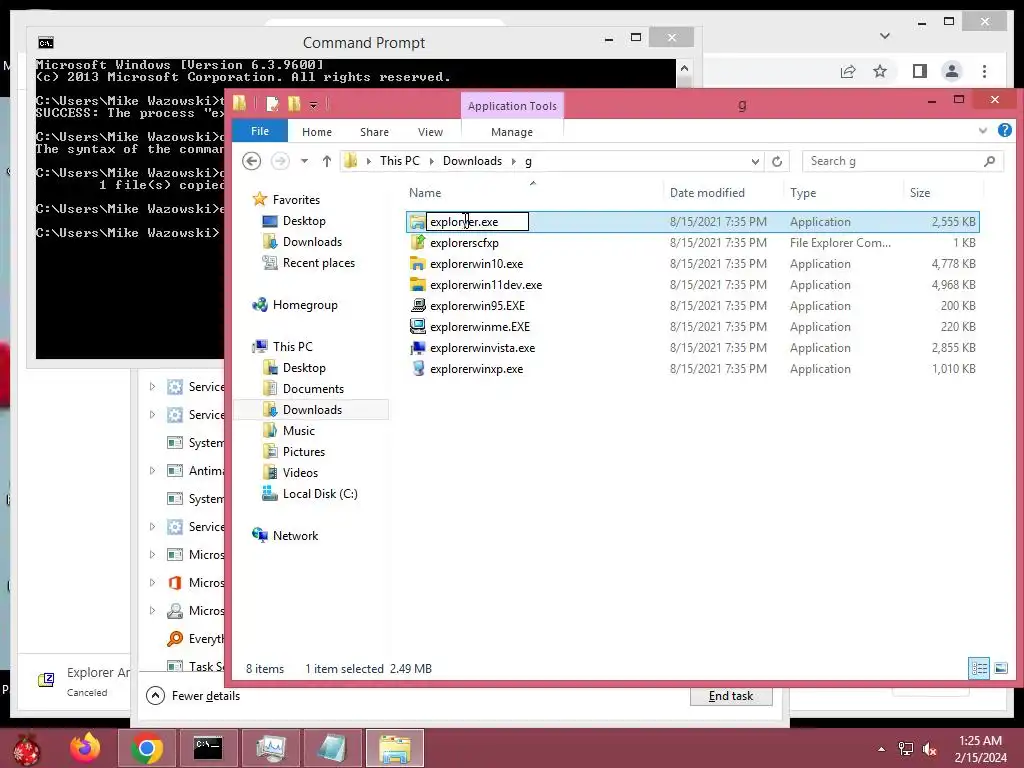Viewport: 1024px width, 768px height.
Task: Click the Back arrow in File Explorer
Action: (x=251, y=161)
